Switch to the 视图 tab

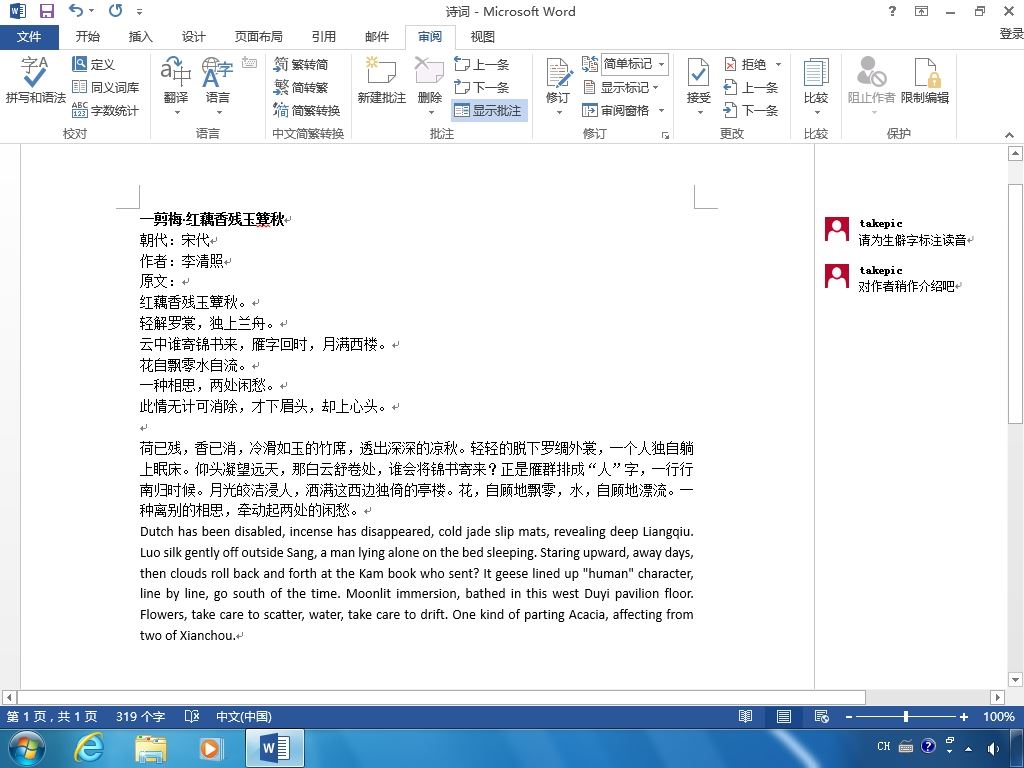point(483,37)
